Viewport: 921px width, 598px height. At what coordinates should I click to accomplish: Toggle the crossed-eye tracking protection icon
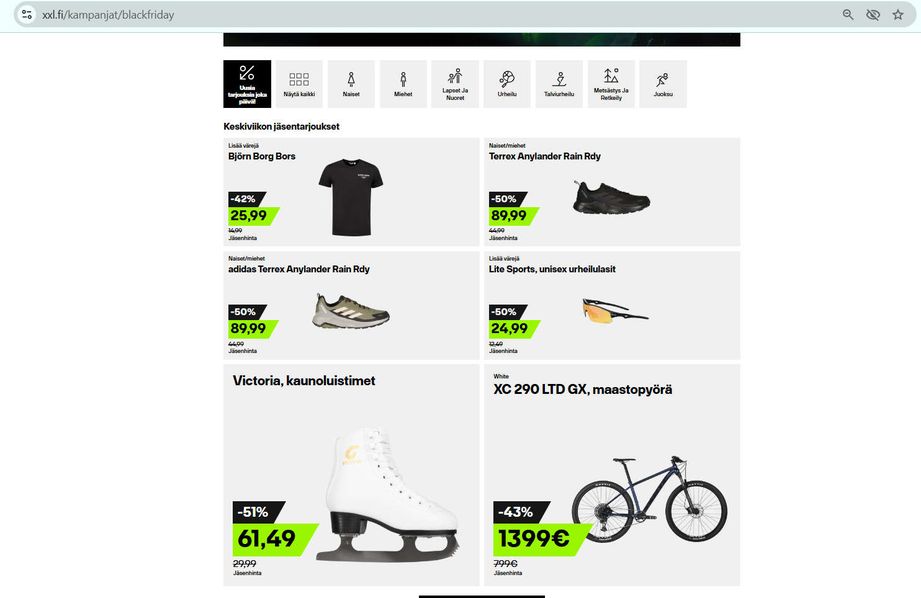(x=873, y=15)
